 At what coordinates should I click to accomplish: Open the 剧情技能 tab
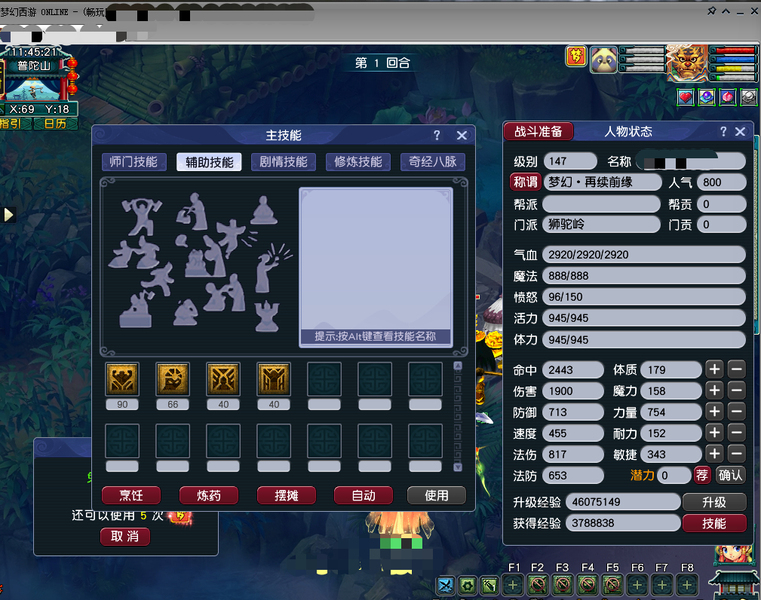(283, 162)
